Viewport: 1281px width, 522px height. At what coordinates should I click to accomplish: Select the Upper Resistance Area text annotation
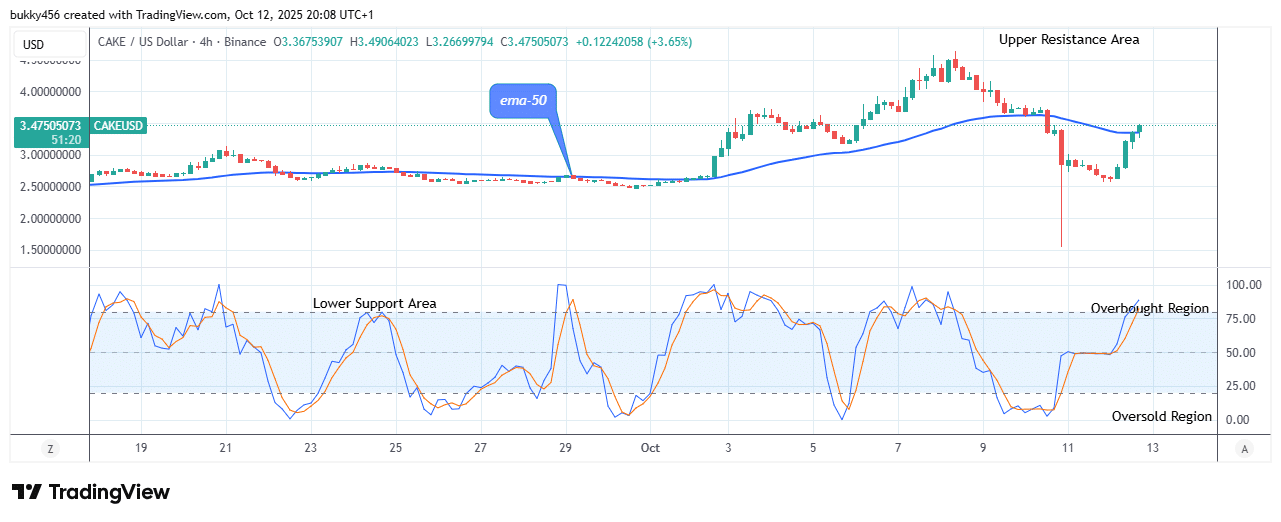[1069, 40]
